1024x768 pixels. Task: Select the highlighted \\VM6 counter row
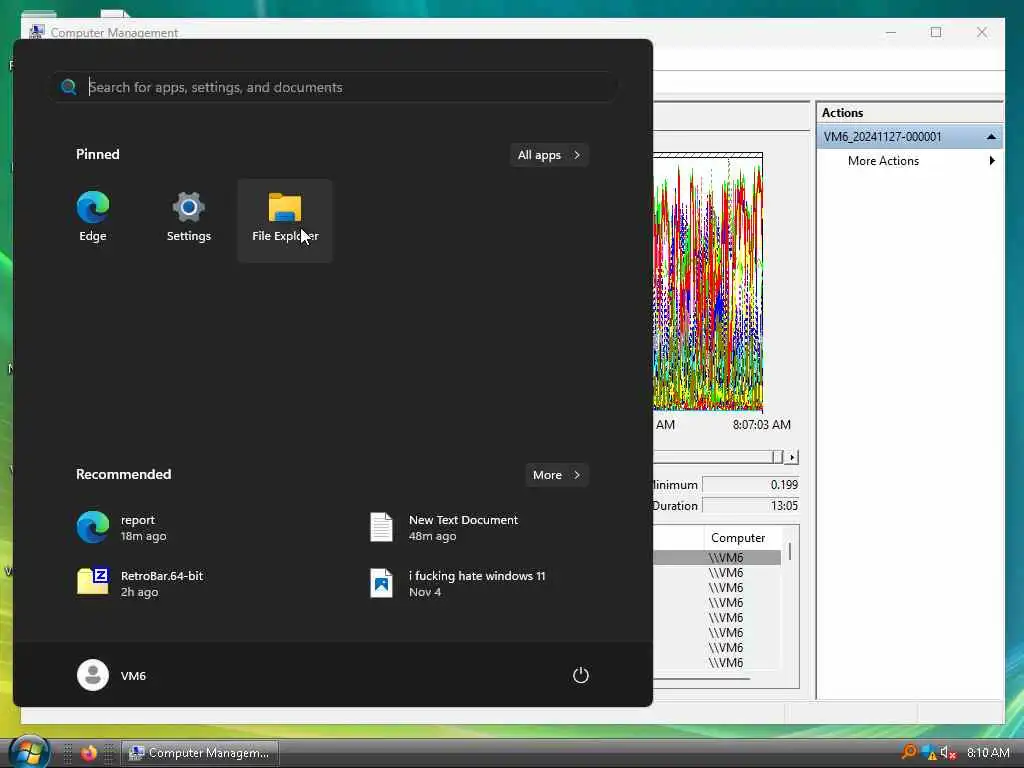(x=717, y=558)
